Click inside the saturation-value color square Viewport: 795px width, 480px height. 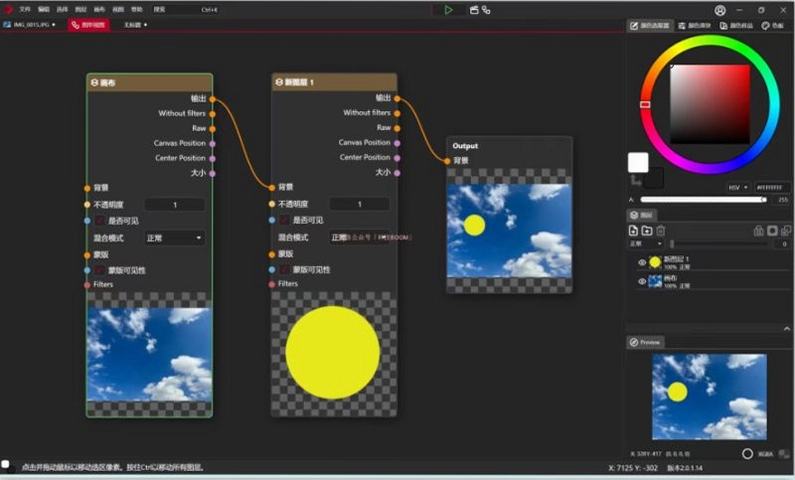click(x=710, y=104)
